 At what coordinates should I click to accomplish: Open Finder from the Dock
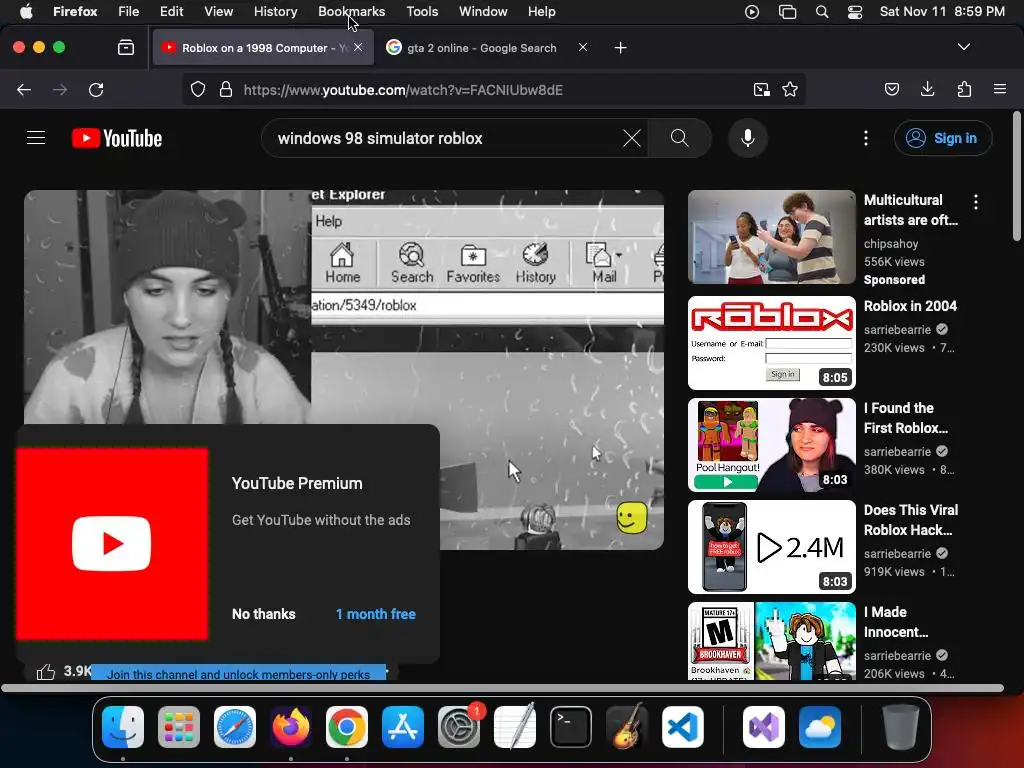pos(123,727)
